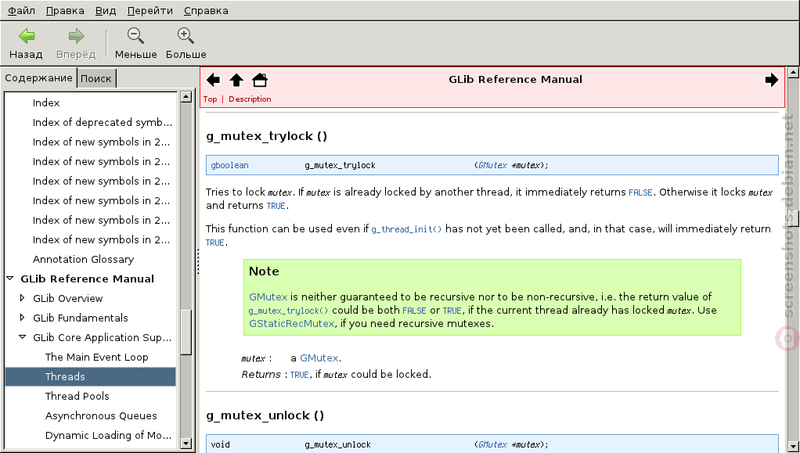Open Dynamic Loading of Modules entry
The width and height of the screenshot is (800, 453).
pyautogui.click(x=108, y=435)
